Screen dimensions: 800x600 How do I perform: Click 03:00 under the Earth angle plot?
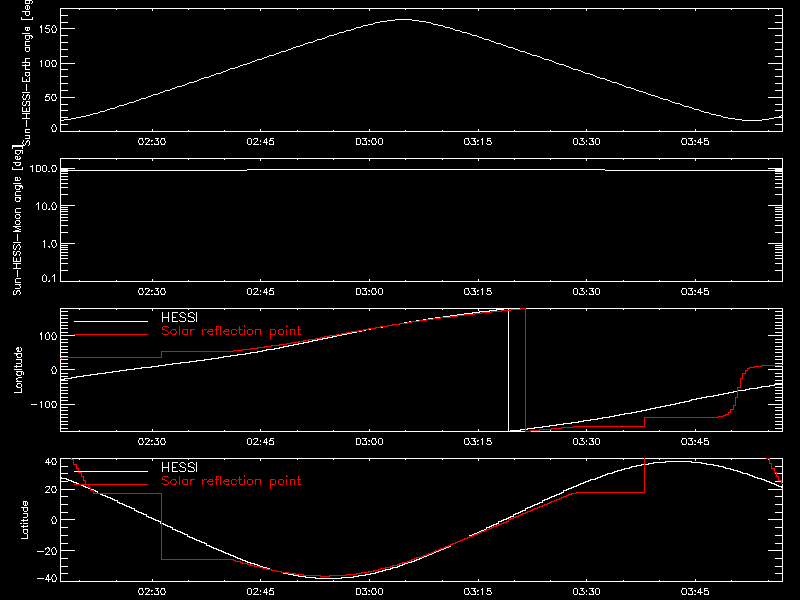369,142
